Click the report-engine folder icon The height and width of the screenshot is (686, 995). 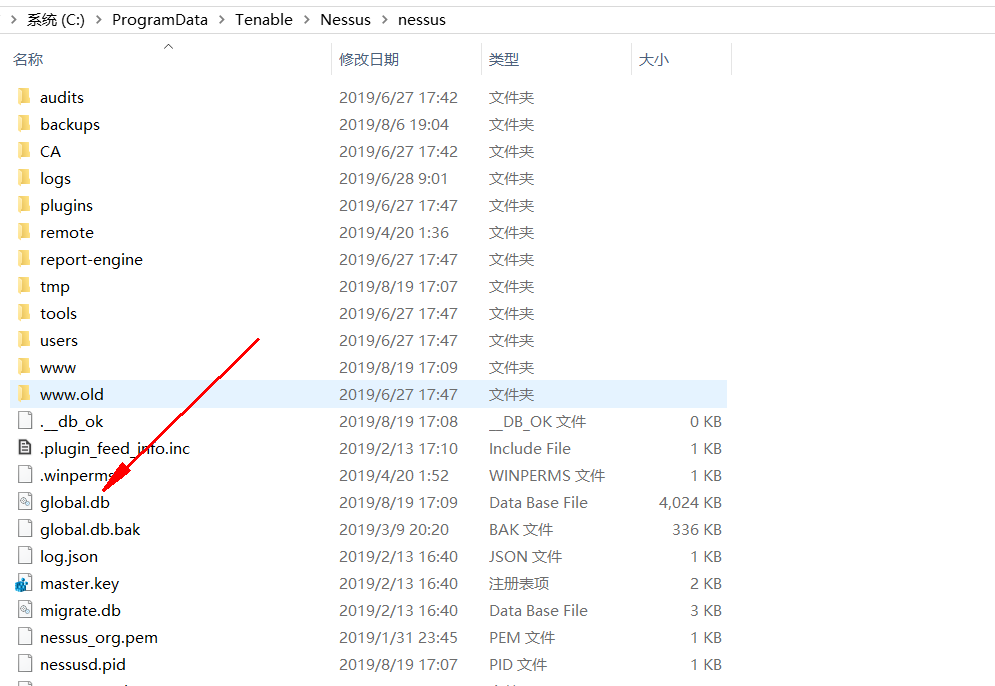(x=24, y=258)
